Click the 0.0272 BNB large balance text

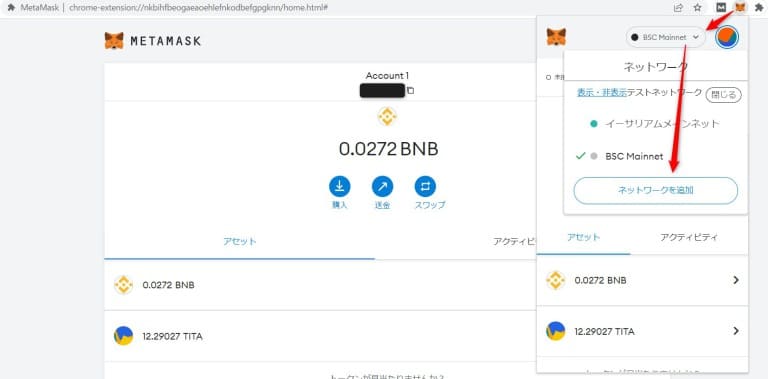click(x=388, y=149)
